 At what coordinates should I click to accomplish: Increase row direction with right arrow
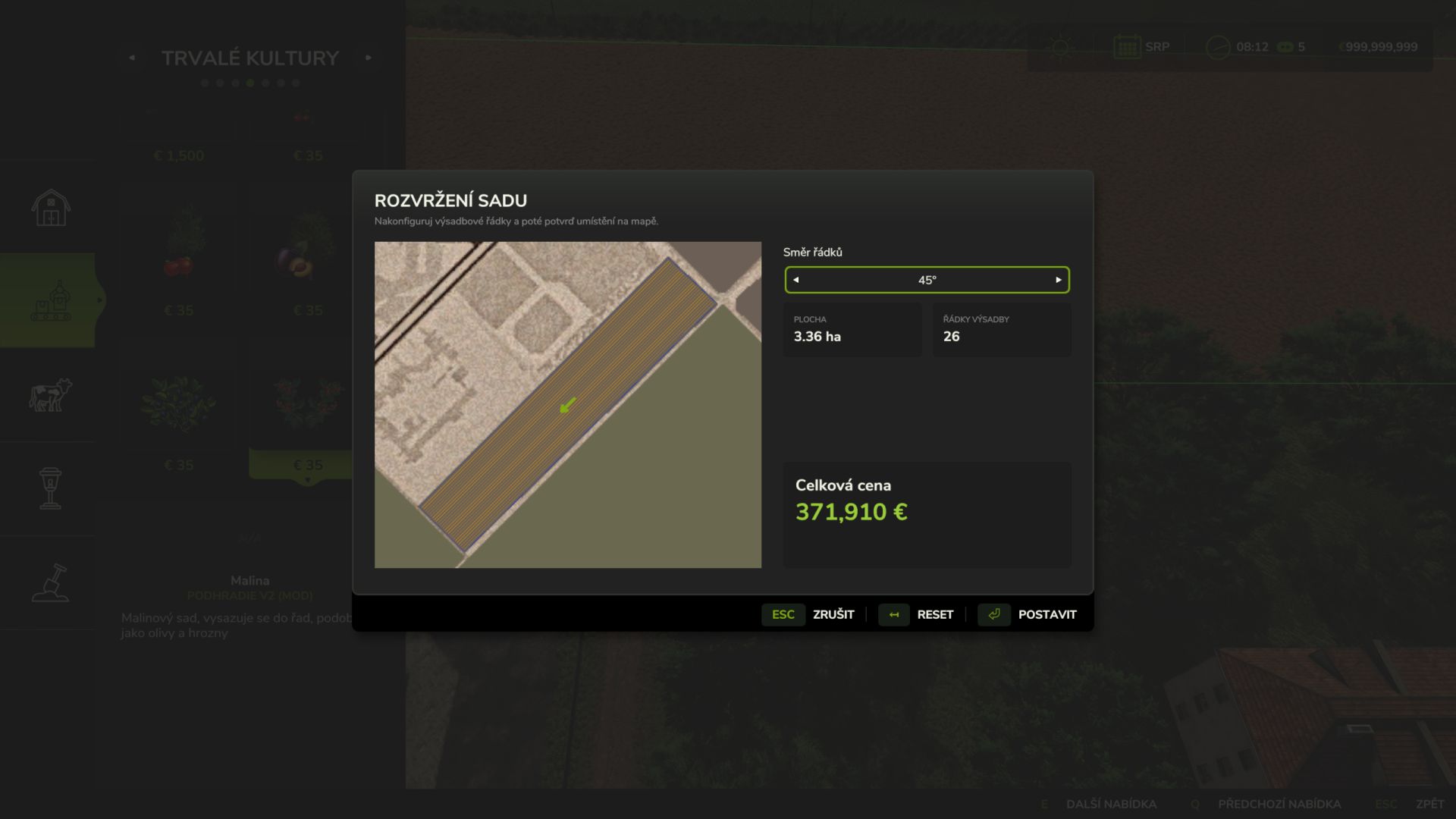click(x=1059, y=280)
